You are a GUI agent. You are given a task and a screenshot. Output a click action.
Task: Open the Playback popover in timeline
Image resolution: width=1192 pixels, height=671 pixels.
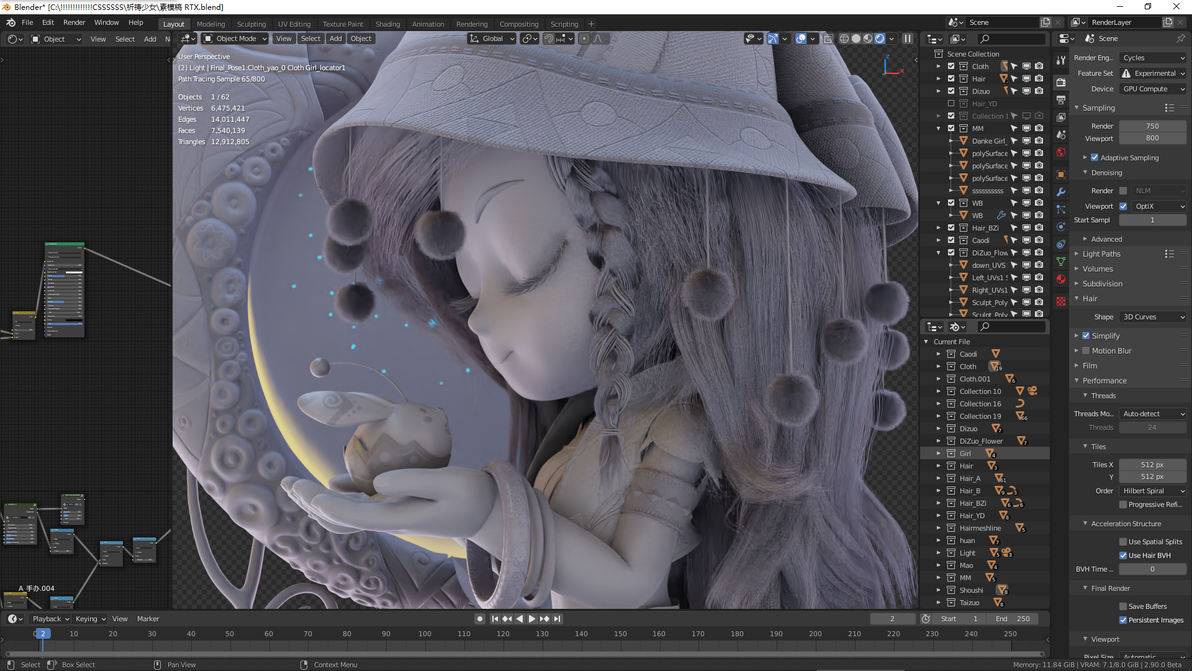pos(50,619)
